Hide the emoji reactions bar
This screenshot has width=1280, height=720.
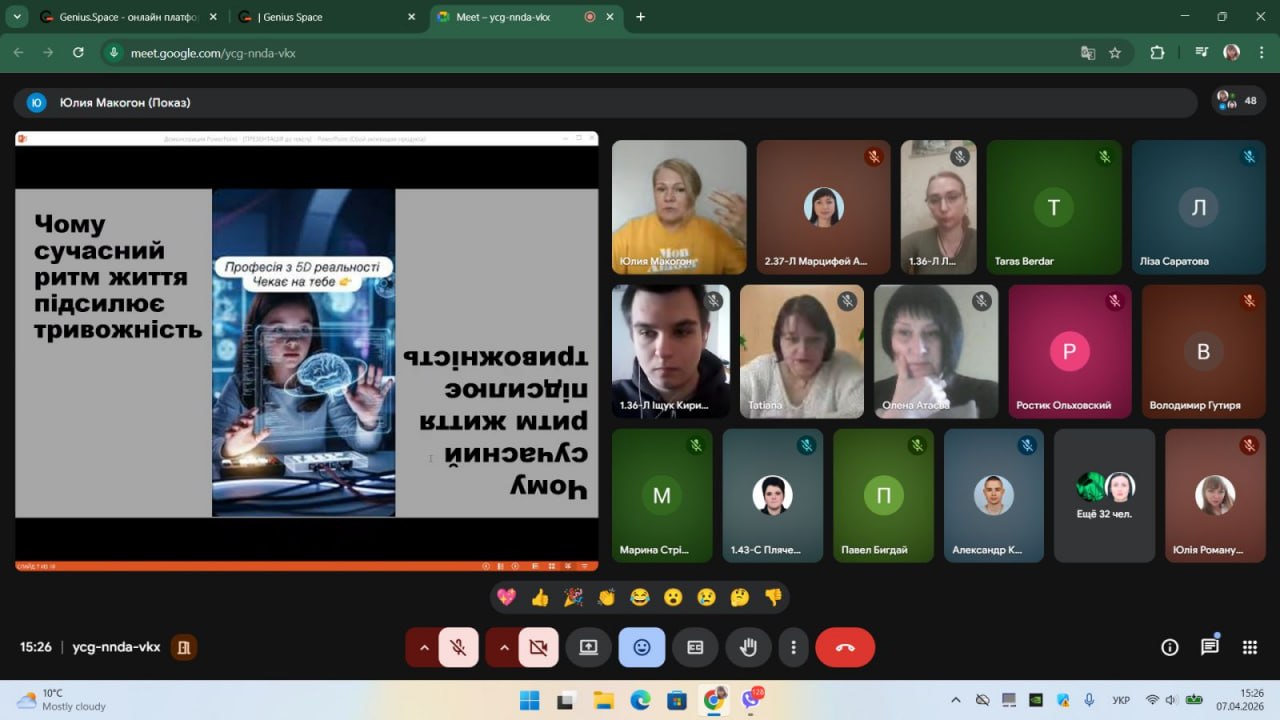pos(641,648)
